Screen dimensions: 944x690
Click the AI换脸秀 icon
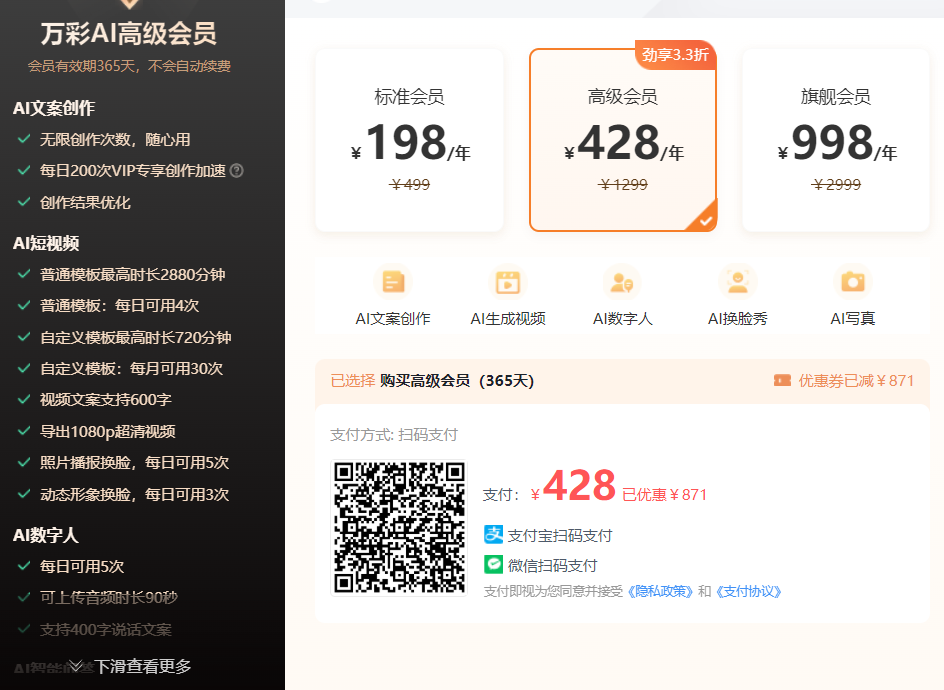pos(738,282)
